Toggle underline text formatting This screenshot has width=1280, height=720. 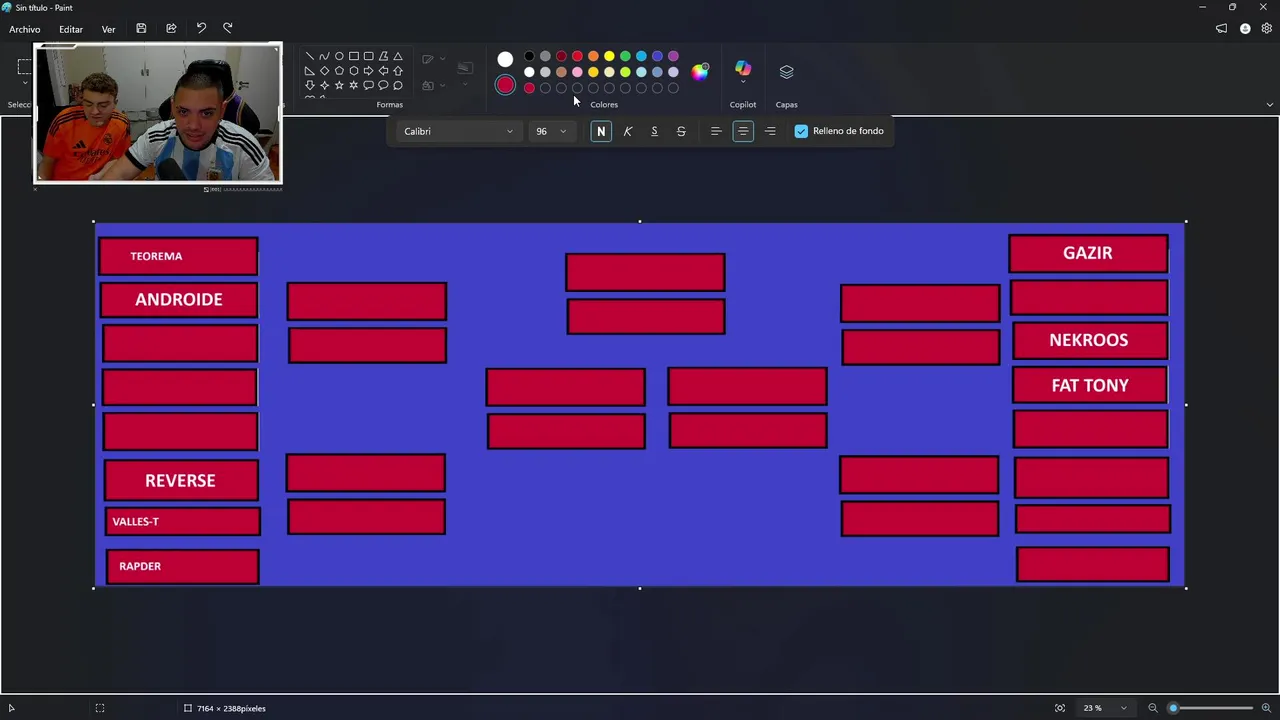654,131
